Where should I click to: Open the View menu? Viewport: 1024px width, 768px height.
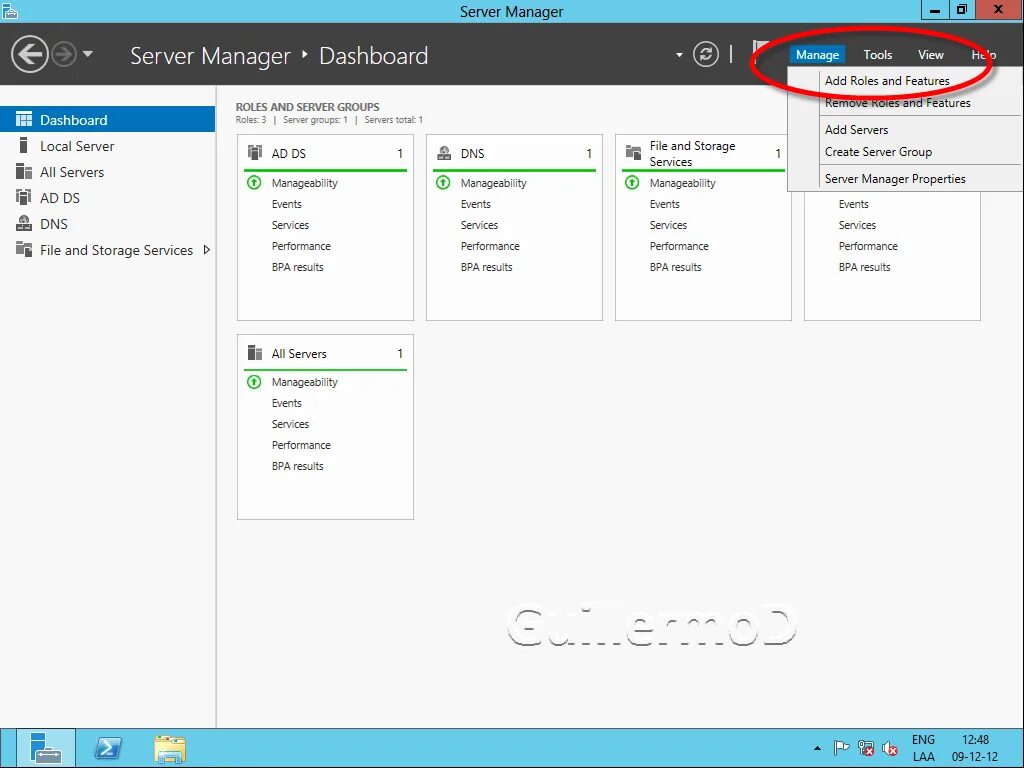tap(931, 55)
